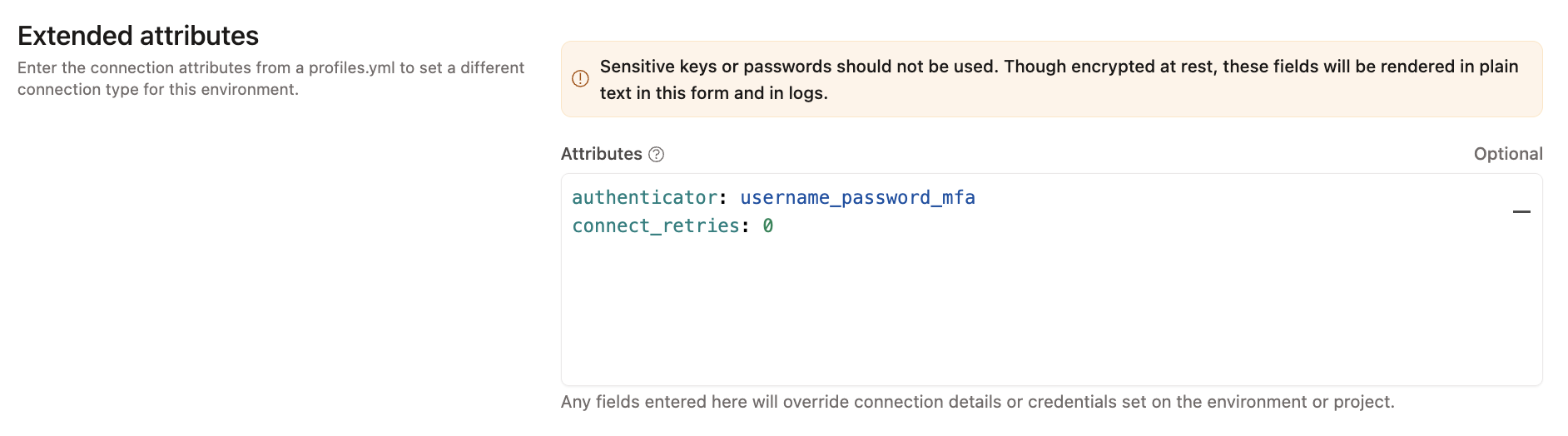Click the "Attributes" field label
The height and width of the screenshot is (436, 1568).
(601, 154)
